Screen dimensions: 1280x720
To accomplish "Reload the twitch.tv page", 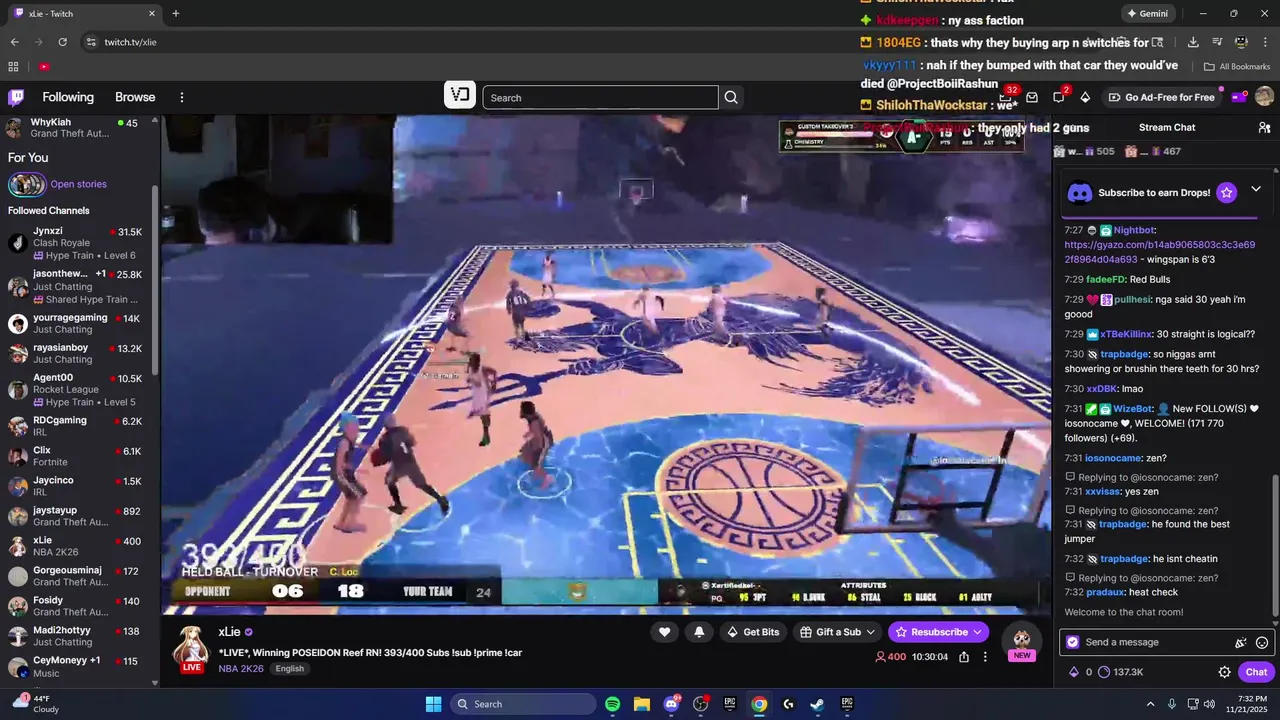I will 62,42.
